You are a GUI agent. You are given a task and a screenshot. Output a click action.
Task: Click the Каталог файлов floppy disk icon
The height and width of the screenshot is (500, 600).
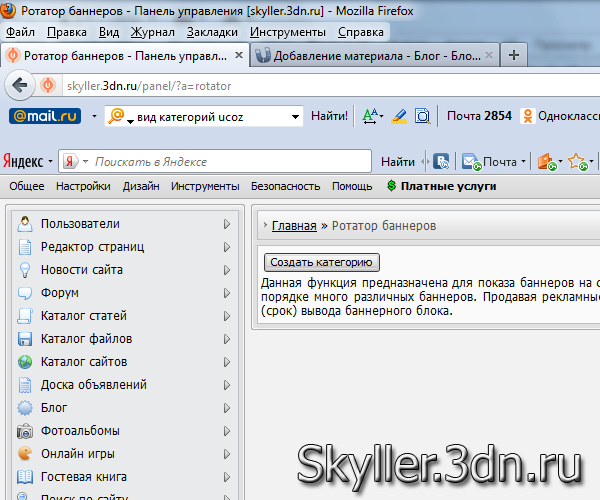[x=25, y=339]
